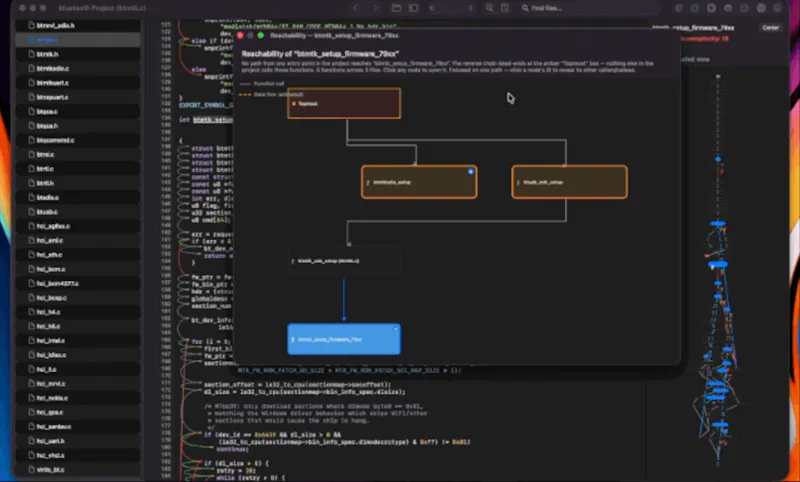Open btqcomsmd.c in the file list
This screenshot has width=800, height=482.
pos(78,140)
